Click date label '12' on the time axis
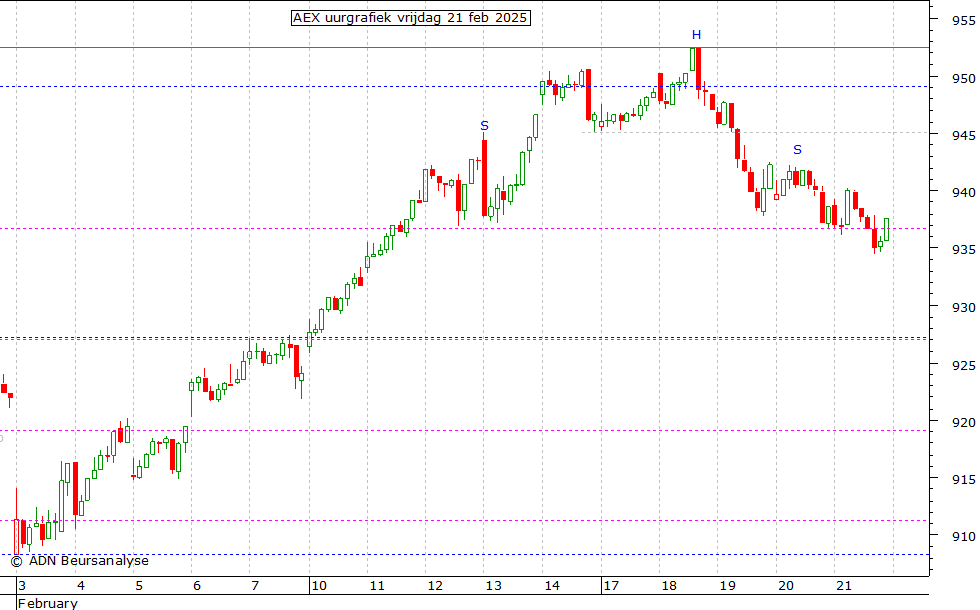The width and height of the screenshot is (980, 610). pos(435,586)
